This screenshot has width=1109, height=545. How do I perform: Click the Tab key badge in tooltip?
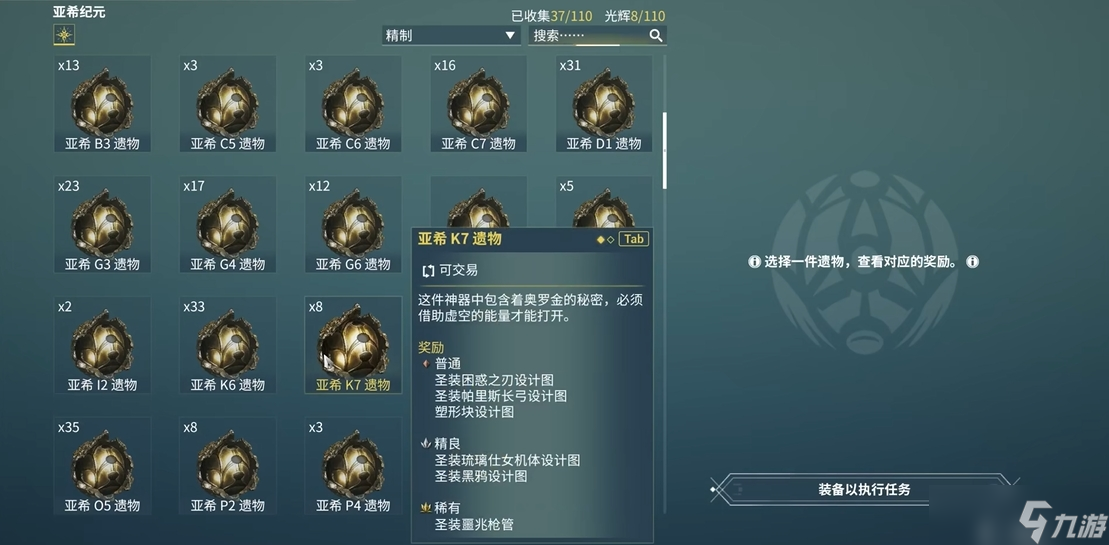pyautogui.click(x=634, y=239)
